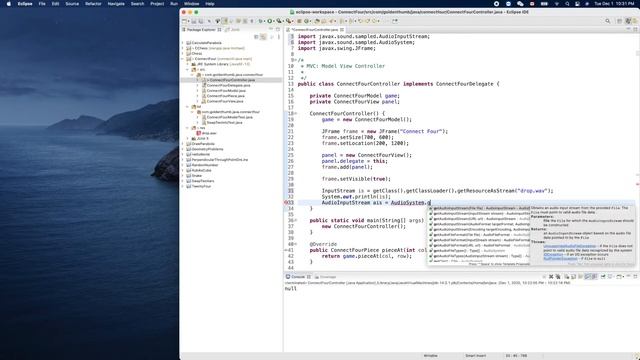Expand the CalculateParabola project
Screen dimensions: 640x360
[x=183, y=43]
